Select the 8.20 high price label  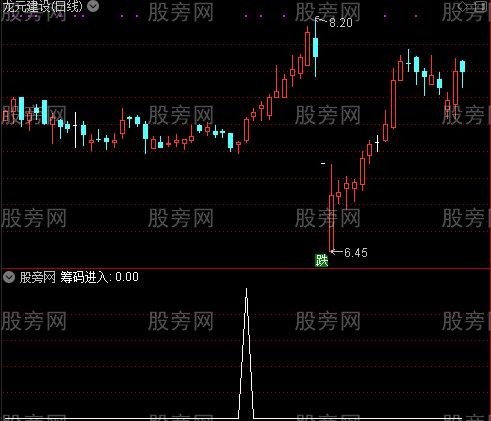point(341,23)
